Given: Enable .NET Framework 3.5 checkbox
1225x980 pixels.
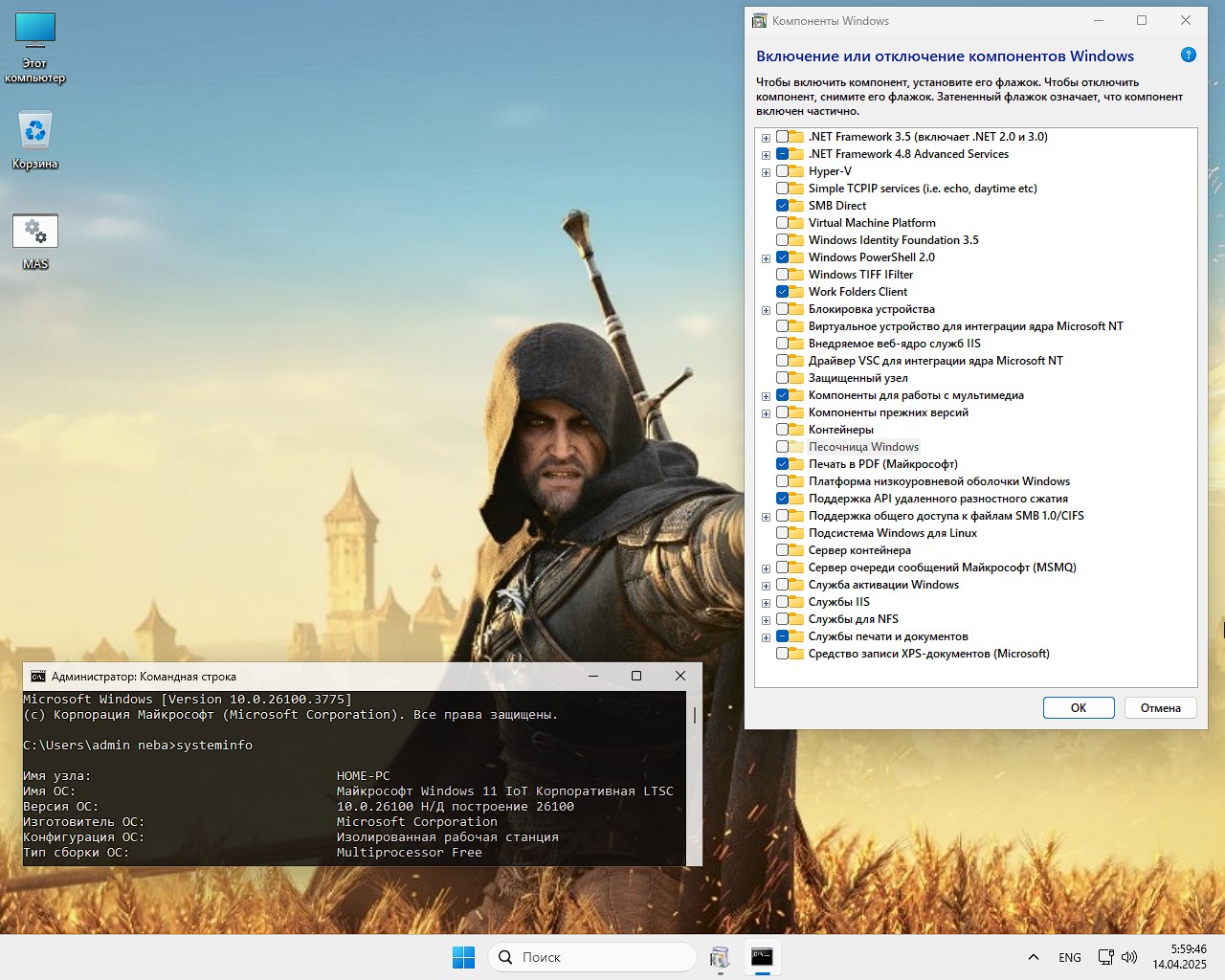Looking at the screenshot, I should 782,137.
